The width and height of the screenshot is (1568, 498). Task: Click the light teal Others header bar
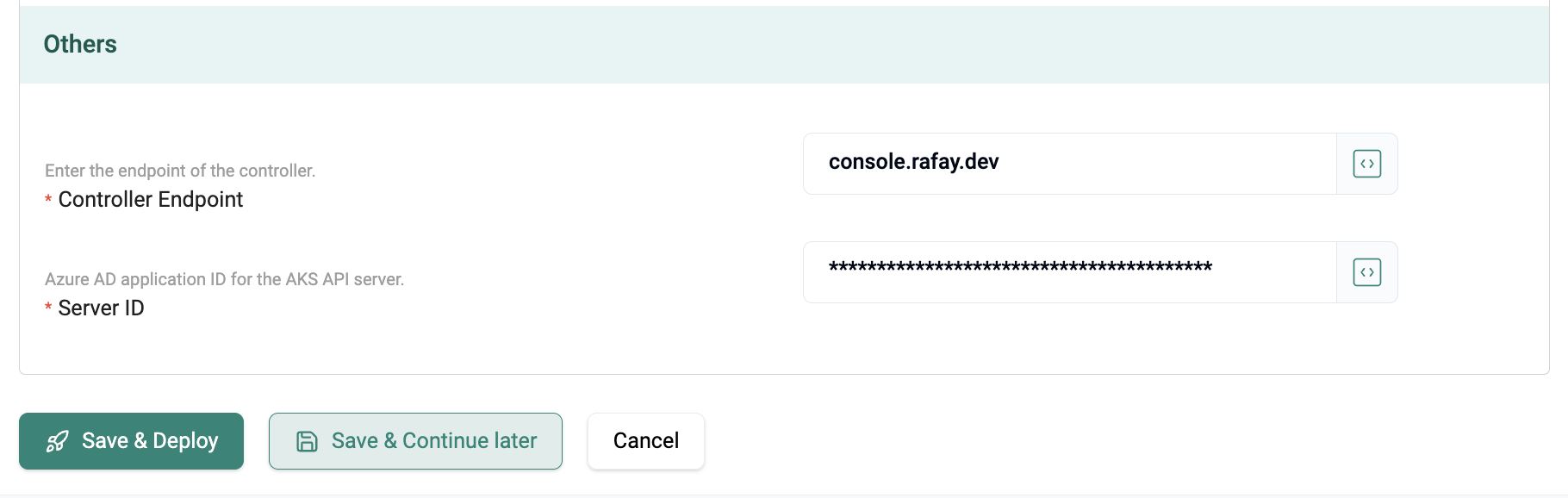(775, 45)
